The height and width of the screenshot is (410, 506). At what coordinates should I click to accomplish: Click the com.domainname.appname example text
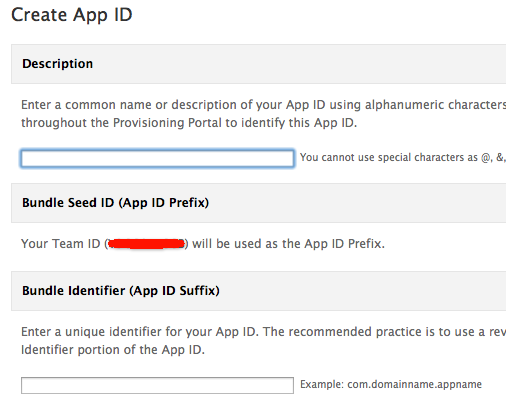tap(414, 385)
